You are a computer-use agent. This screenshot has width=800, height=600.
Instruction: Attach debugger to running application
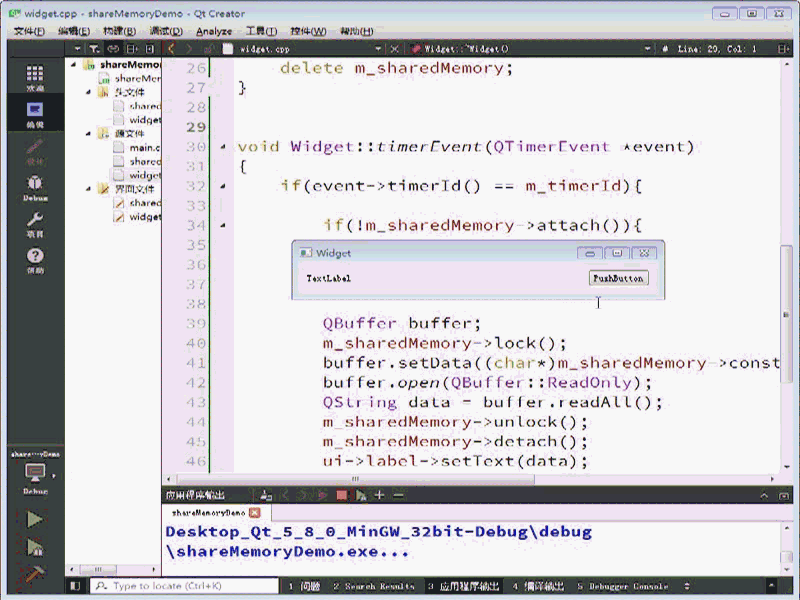click(x=361, y=495)
